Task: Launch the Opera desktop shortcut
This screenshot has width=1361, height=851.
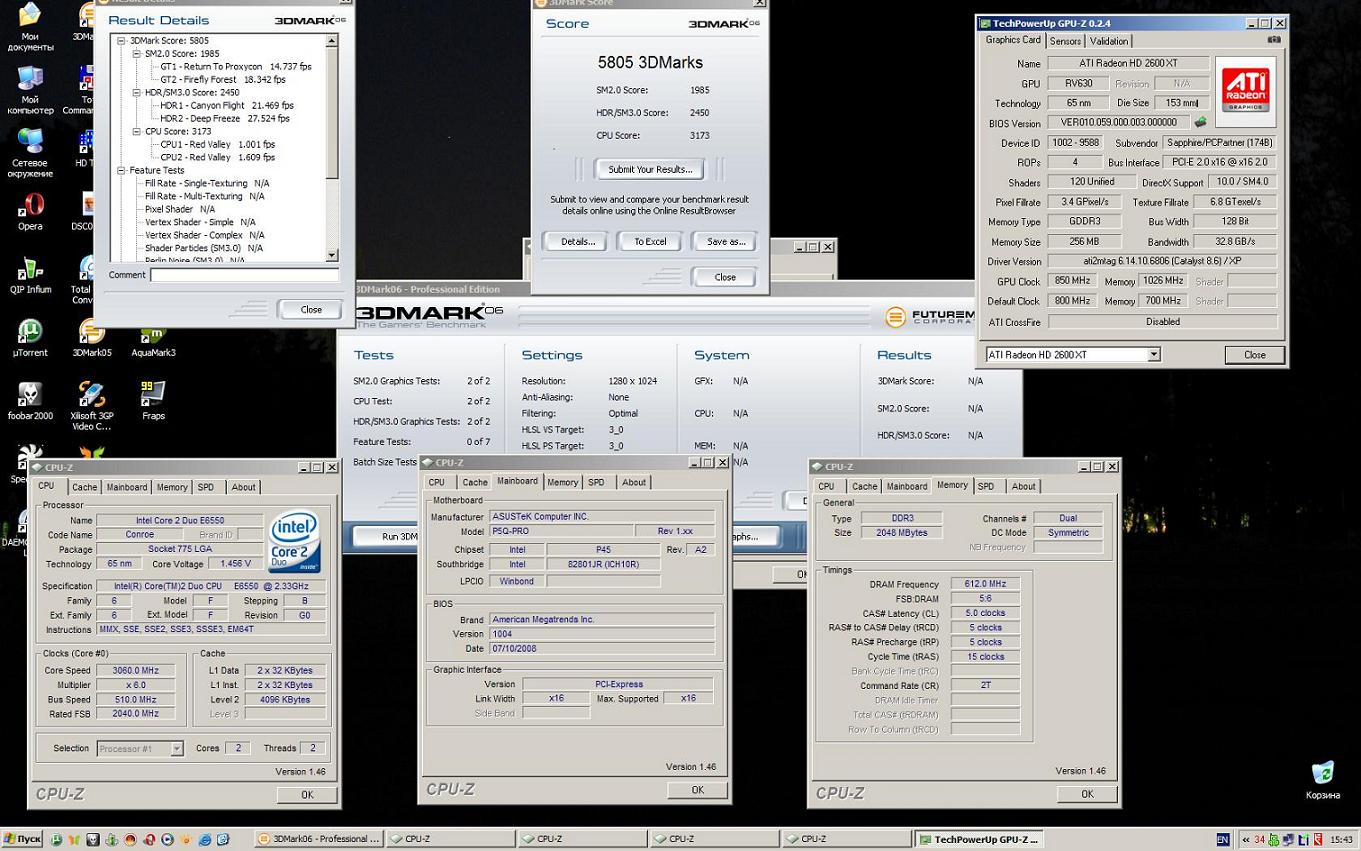Action: pos(30,212)
